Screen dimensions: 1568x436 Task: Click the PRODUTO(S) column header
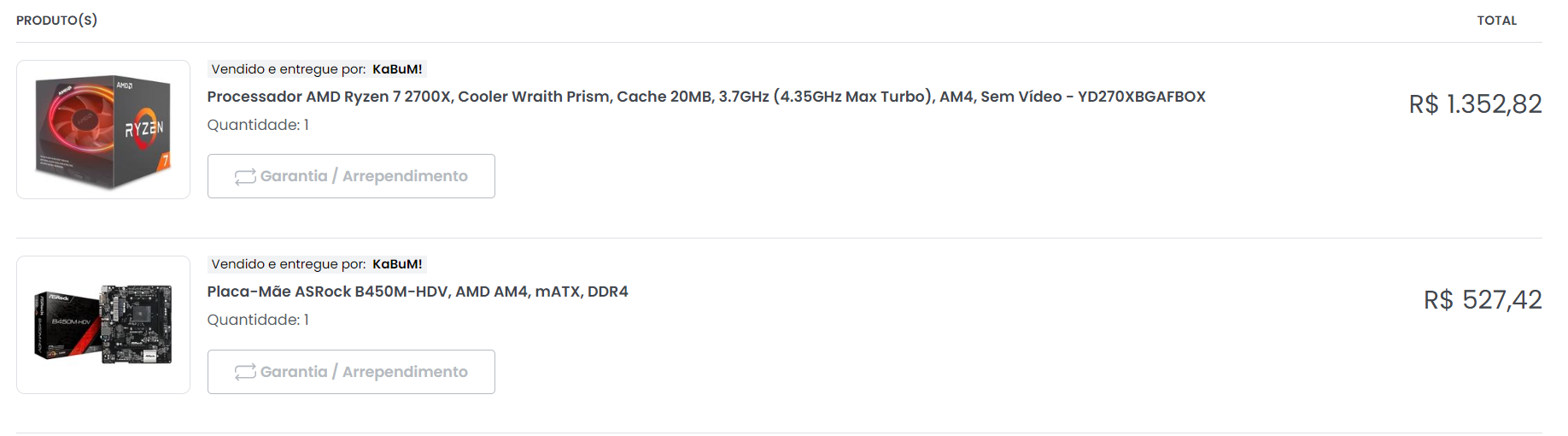click(56, 21)
